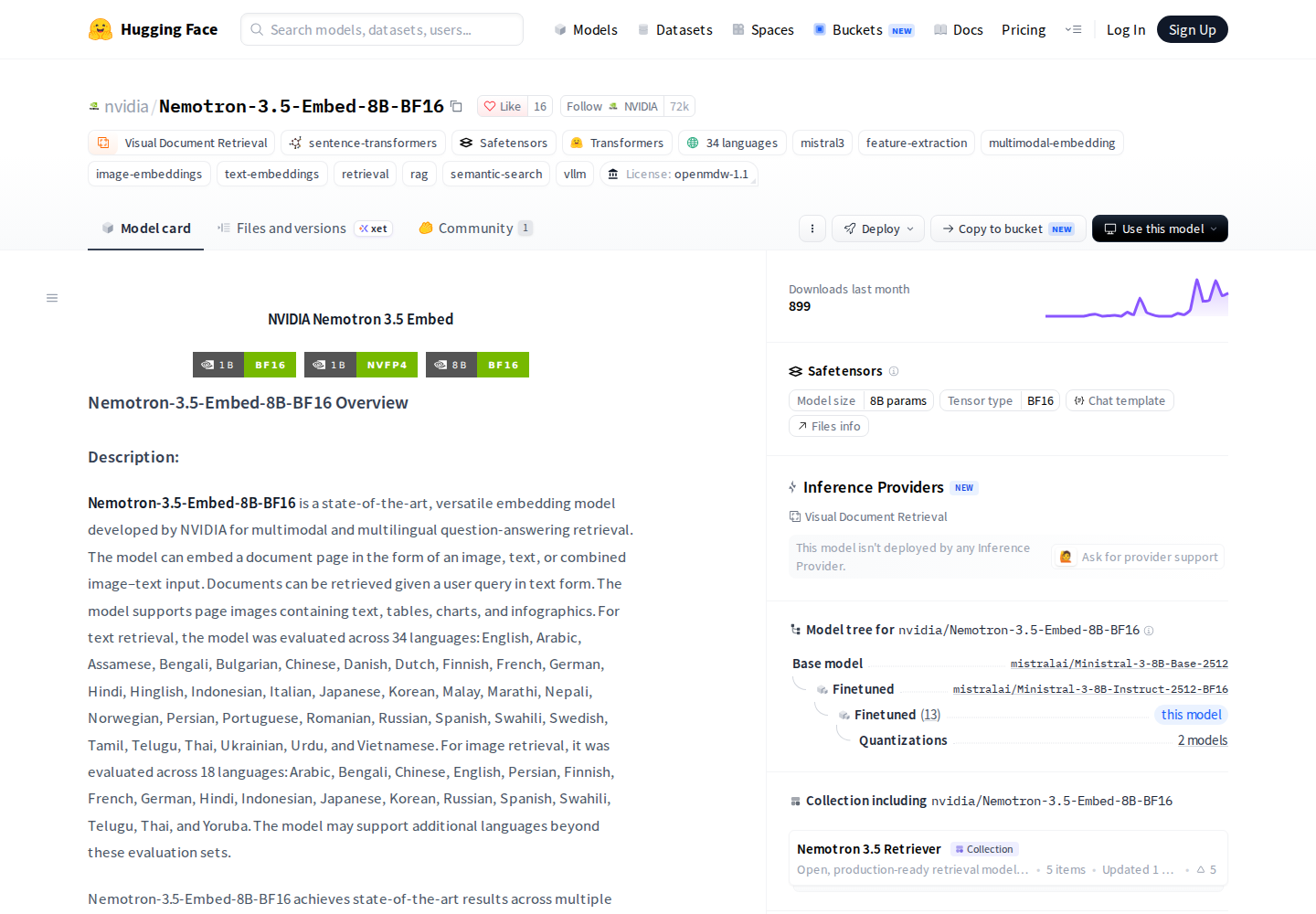Open the Files info link
The width and height of the screenshot is (1316, 914).
(829, 426)
